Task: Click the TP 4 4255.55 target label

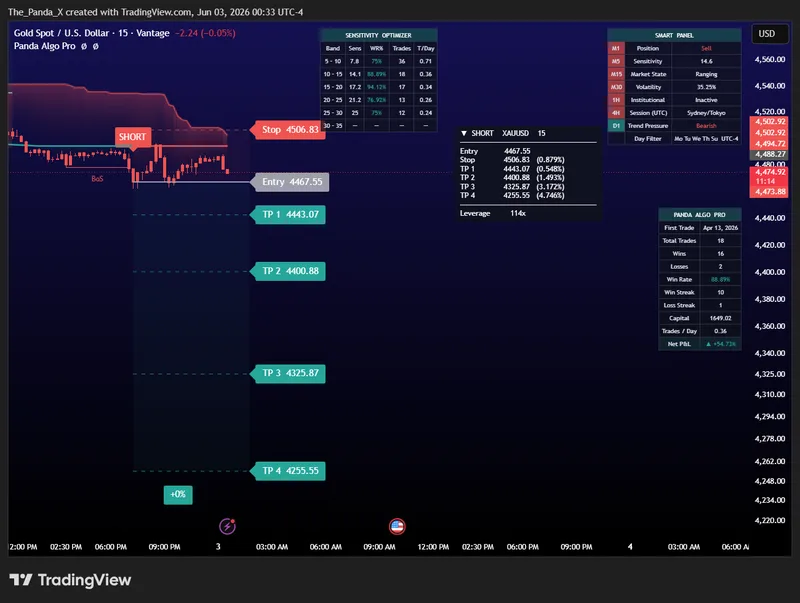Action: pyautogui.click(x=290, y=471)
